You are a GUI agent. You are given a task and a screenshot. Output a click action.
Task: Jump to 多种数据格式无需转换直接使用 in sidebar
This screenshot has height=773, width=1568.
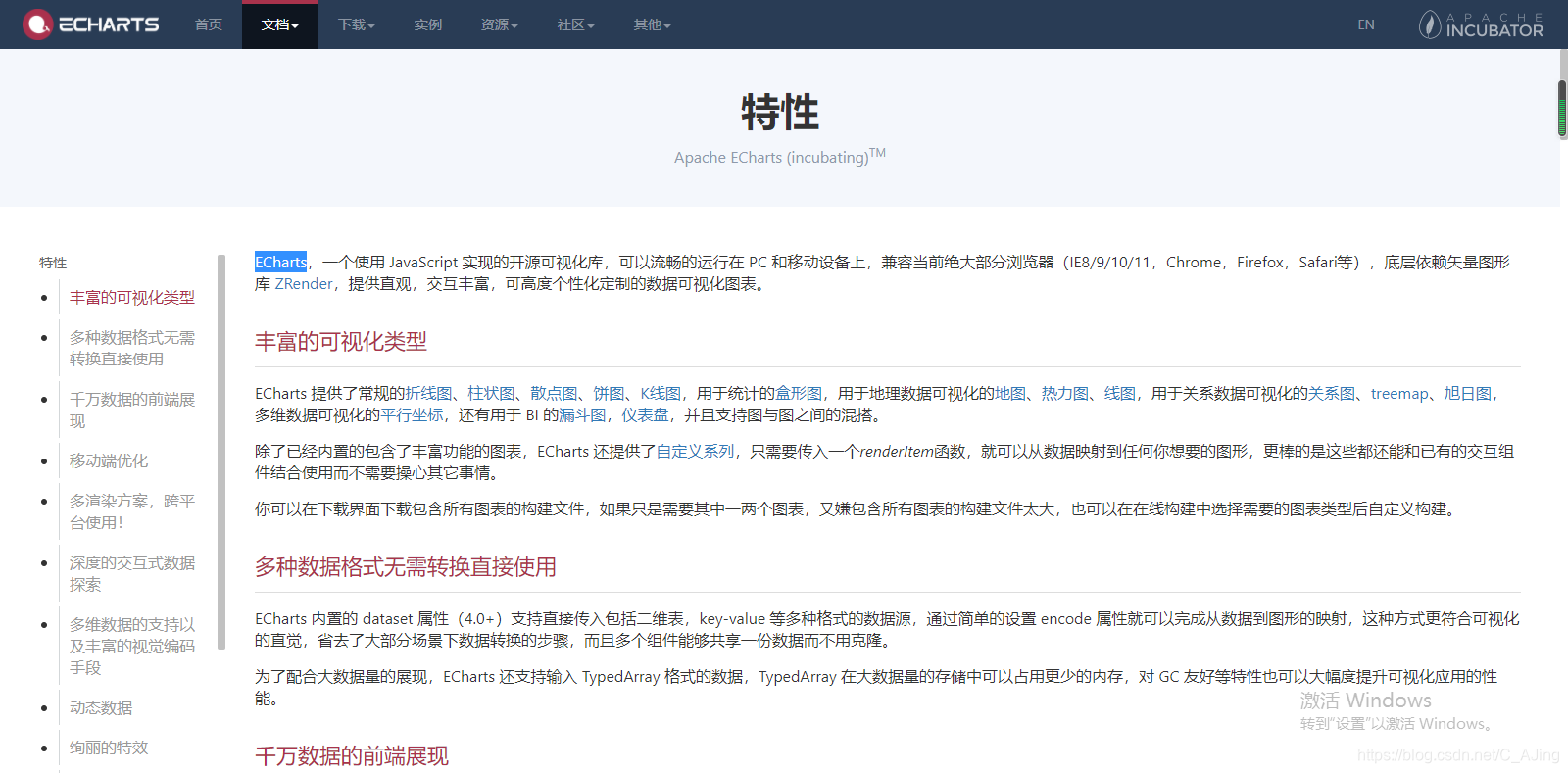(132, 348)
